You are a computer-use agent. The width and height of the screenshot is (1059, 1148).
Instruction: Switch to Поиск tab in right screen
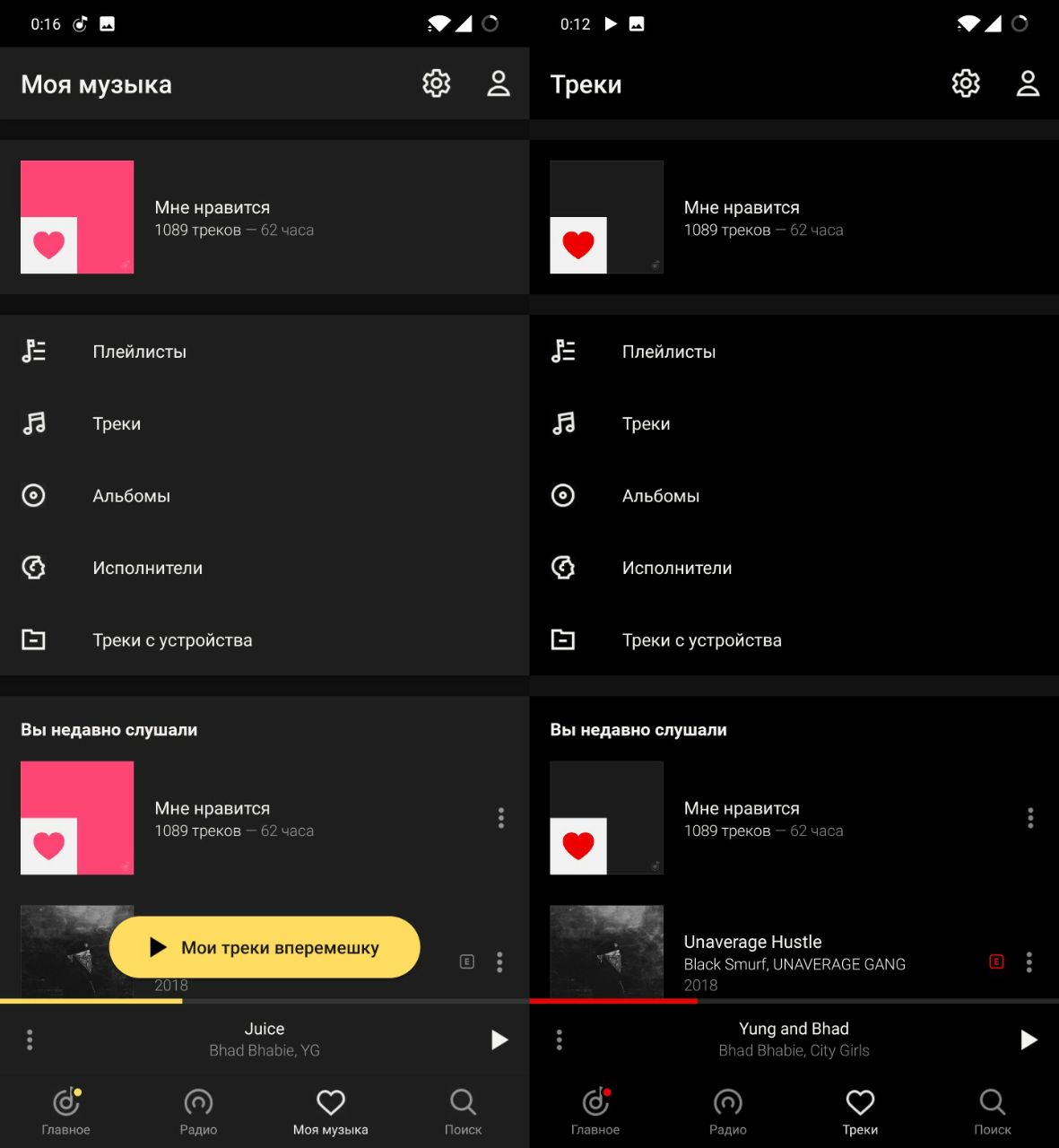(993, 1111)
